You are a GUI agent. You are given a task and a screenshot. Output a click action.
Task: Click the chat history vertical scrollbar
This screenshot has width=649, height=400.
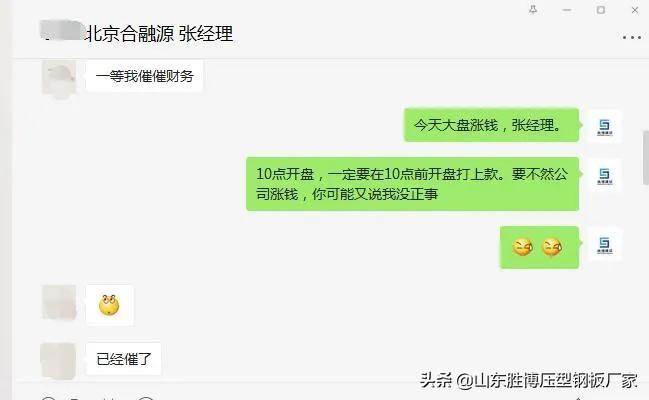tap(646, 157)
